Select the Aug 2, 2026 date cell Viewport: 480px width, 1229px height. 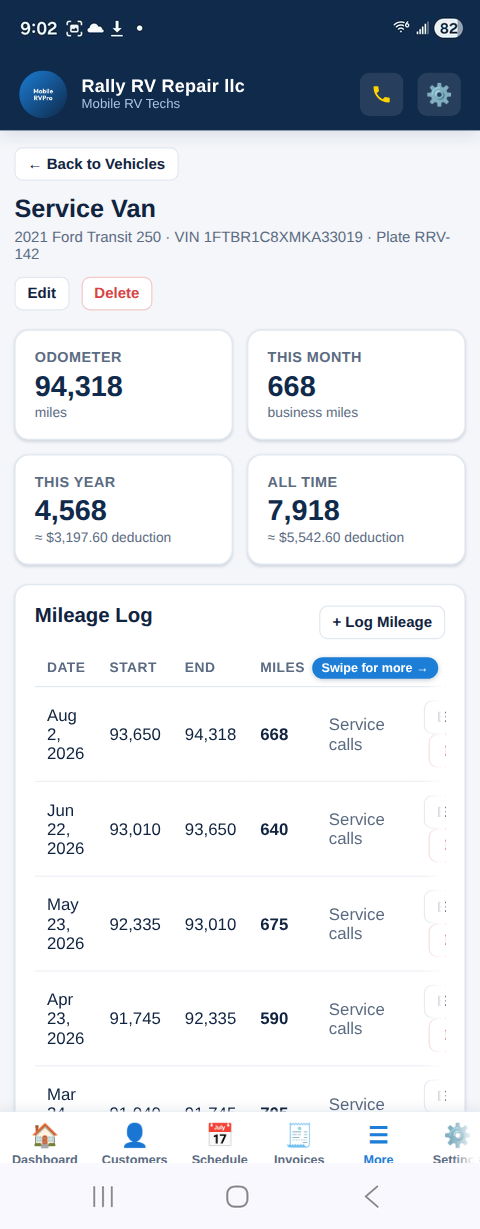[65, 734]
